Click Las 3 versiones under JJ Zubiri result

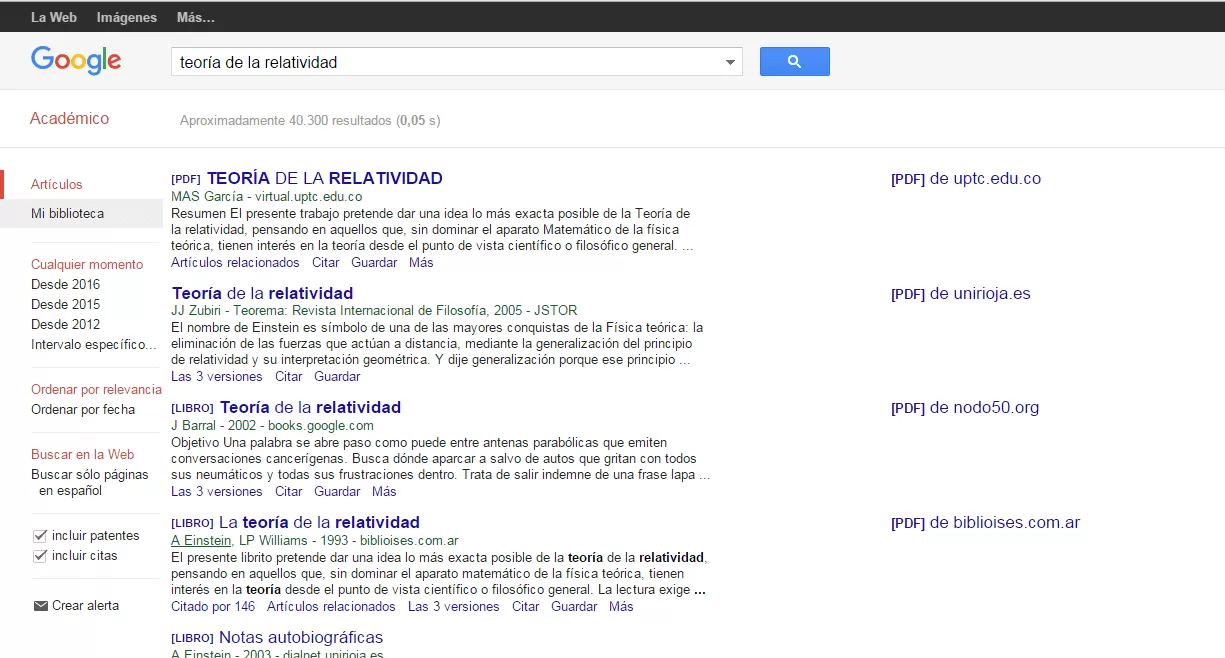(217, 377)
